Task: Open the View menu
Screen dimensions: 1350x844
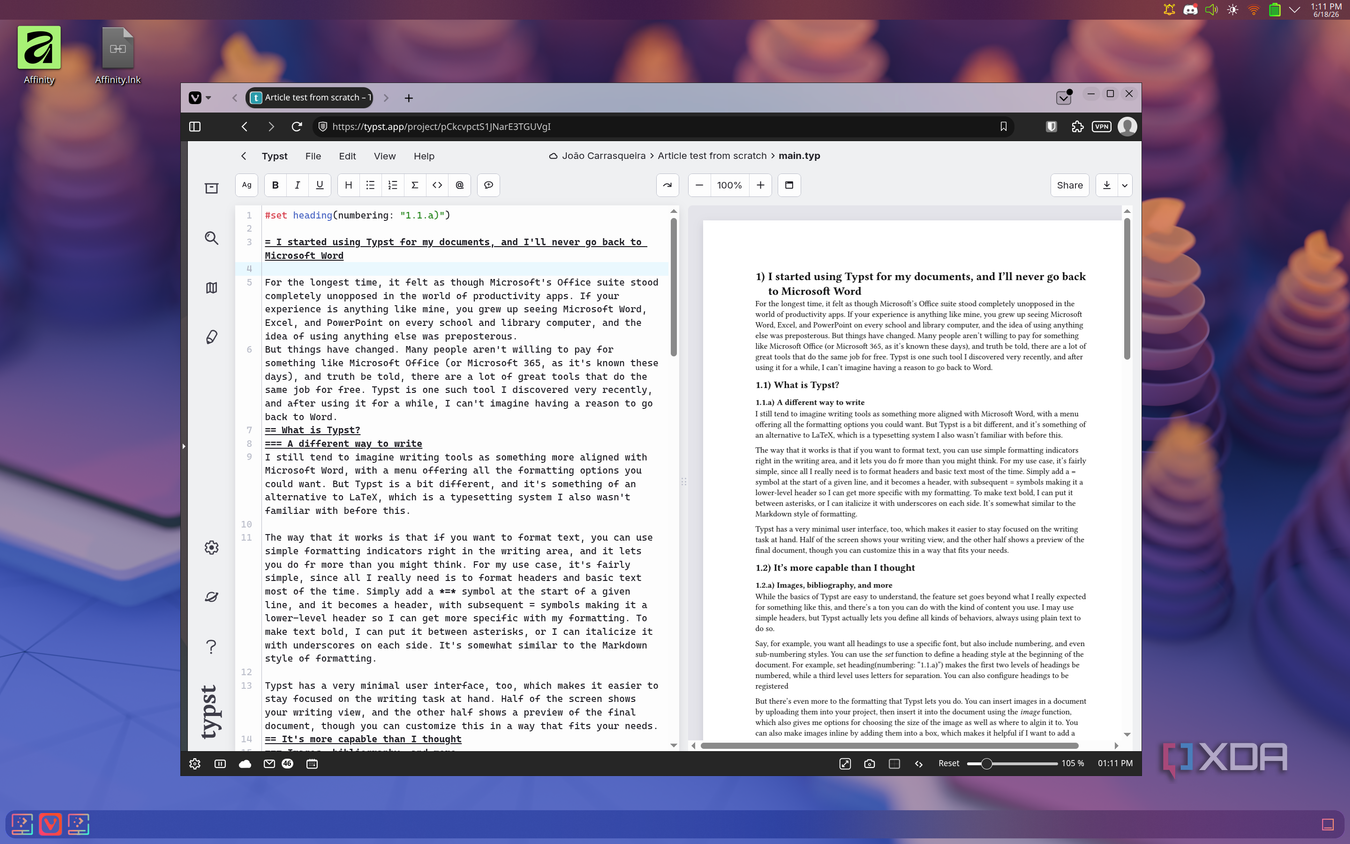Action: [x=385, y=156]
